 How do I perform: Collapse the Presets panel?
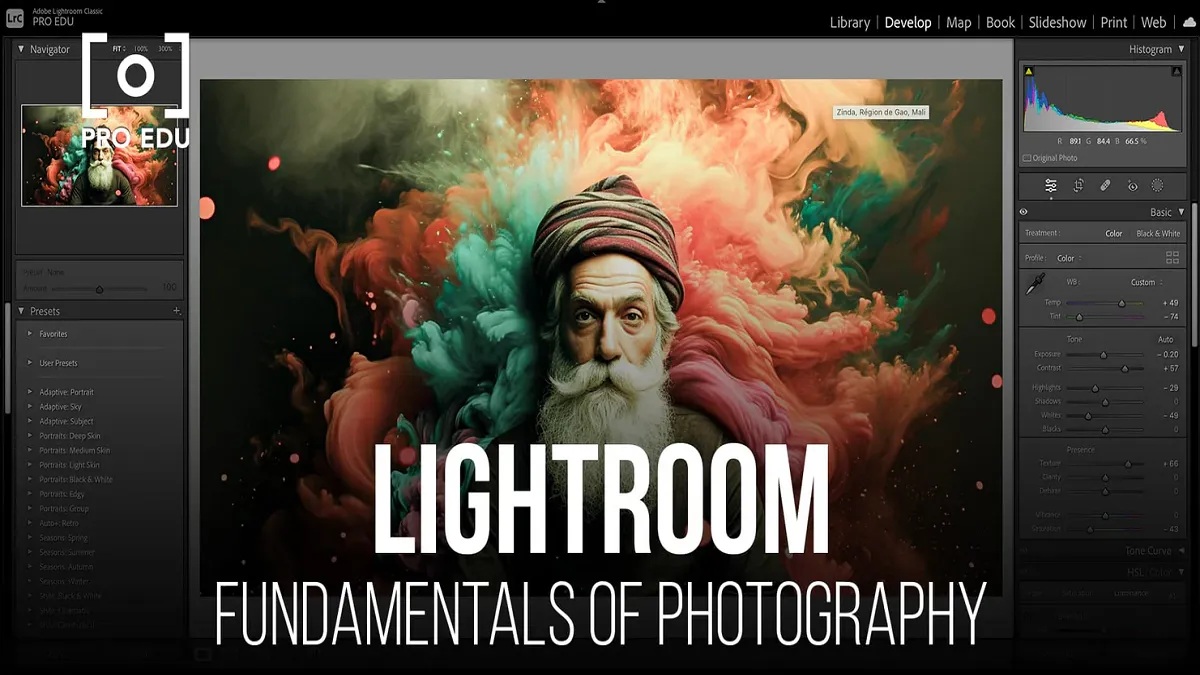click(x=21, y=311)
